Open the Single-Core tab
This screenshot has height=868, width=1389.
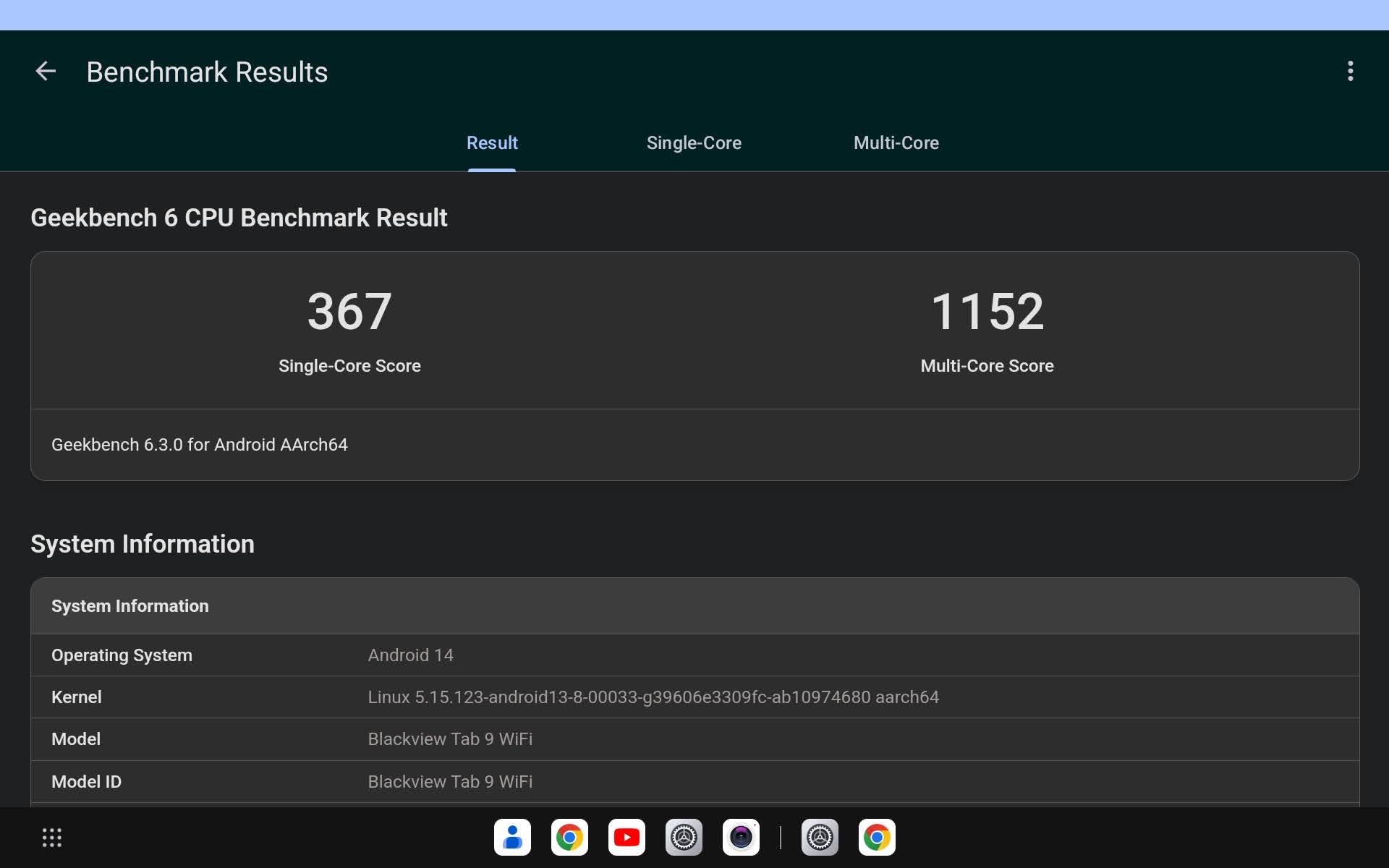click(x=694, y=142)
